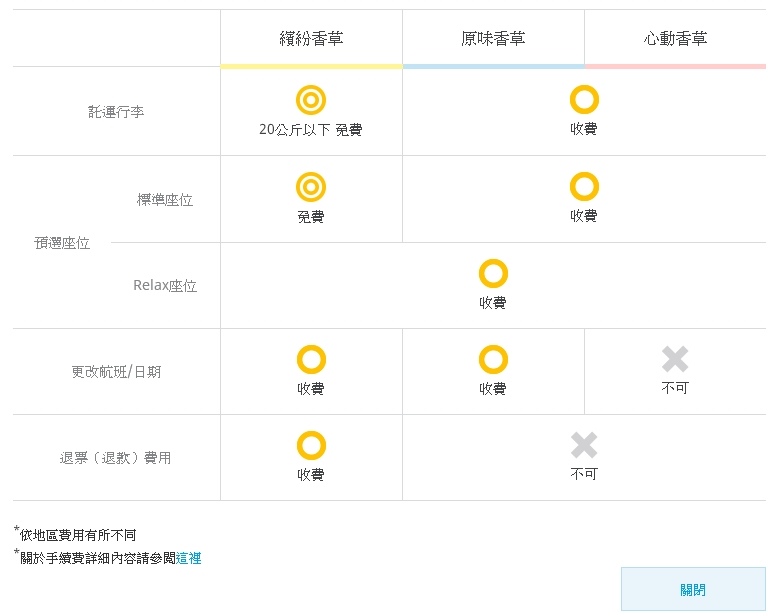Click double-circle icon for free 標準座位
Image resolution: width=768 pixels, height=616 pixels.
(x=311, y=187)
